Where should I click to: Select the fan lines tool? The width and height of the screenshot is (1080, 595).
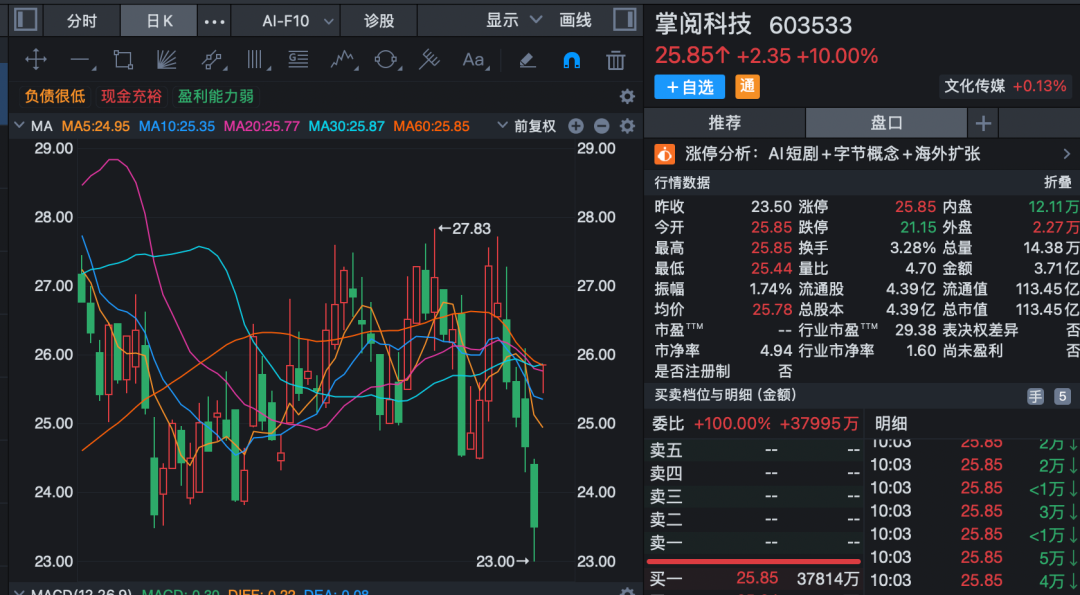(x=167, y=60)
